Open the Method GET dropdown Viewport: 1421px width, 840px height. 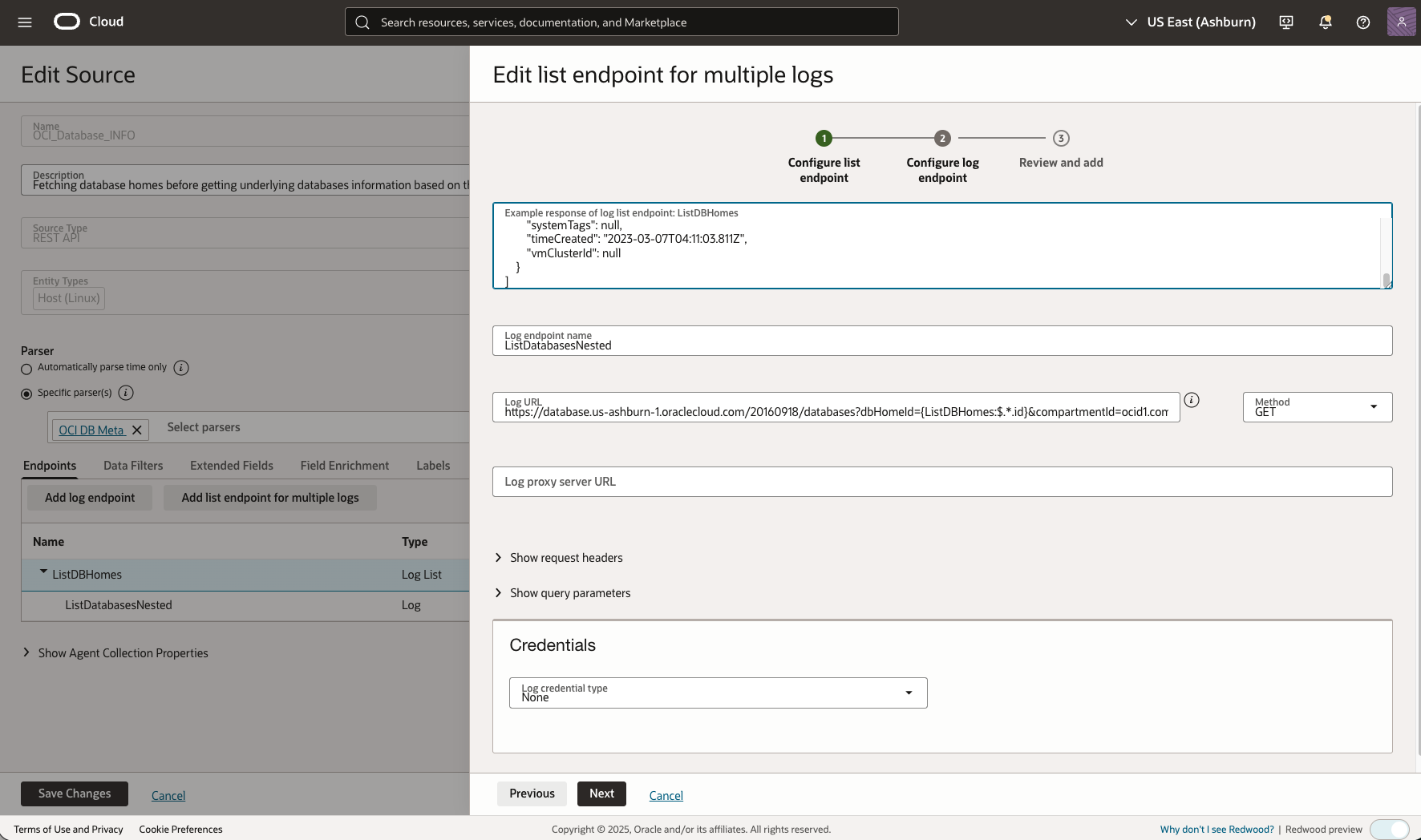tap(1374, 406)
